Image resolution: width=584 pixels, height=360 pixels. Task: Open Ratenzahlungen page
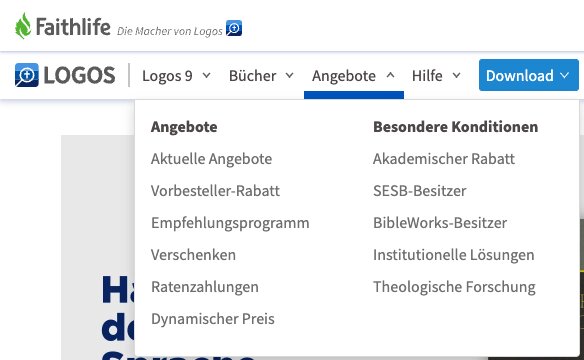205,287
